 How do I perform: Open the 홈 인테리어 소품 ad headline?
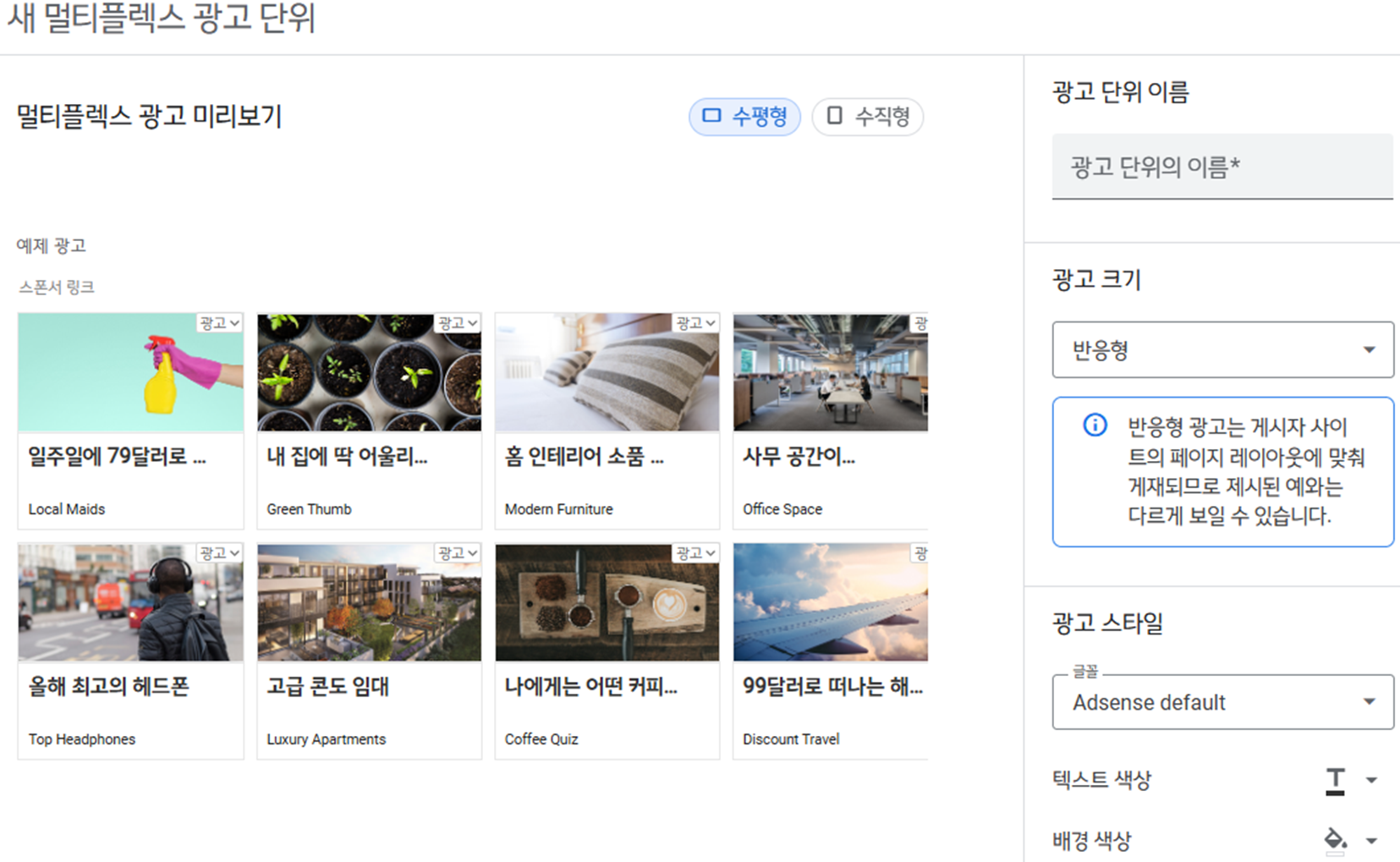[584, 457]
